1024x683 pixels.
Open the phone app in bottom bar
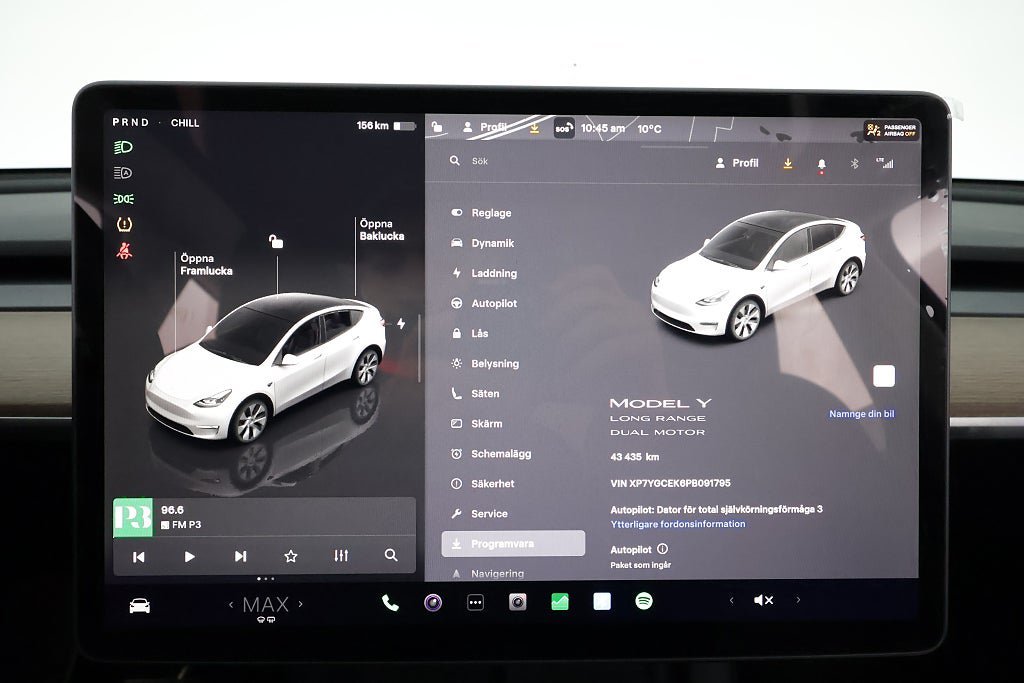click(390, 603)
